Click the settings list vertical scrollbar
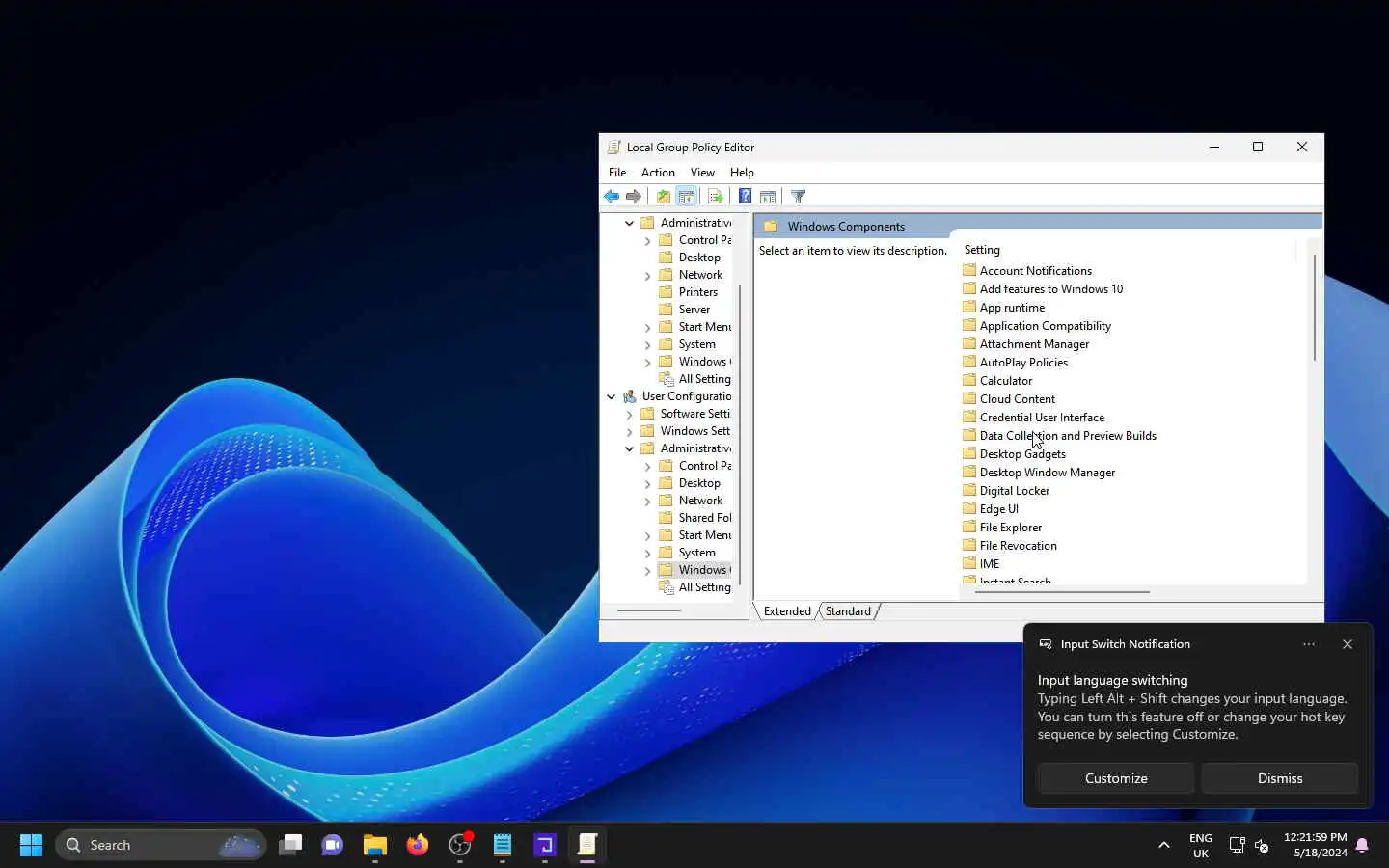Screen dimensions: 1389x868 point(1314,309)
